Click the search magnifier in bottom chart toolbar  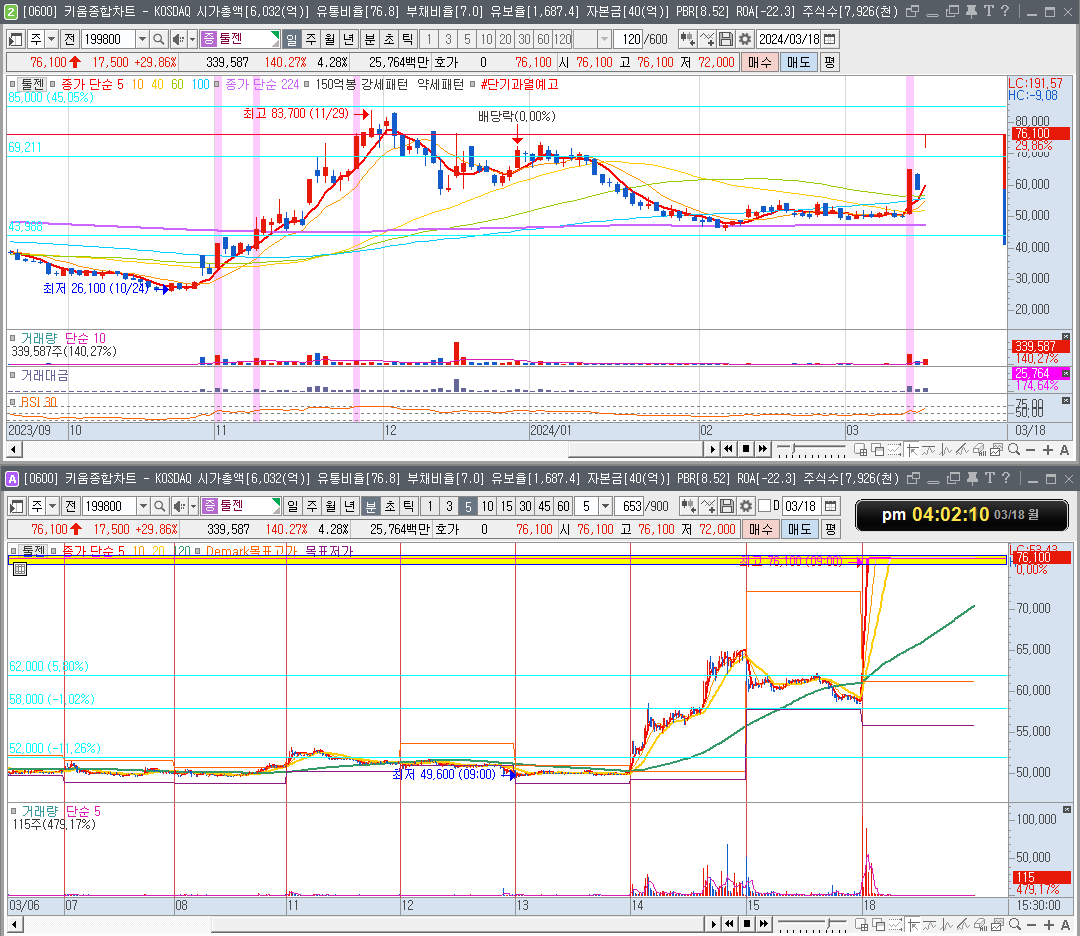pyautogui.click(x=159, y=506)
